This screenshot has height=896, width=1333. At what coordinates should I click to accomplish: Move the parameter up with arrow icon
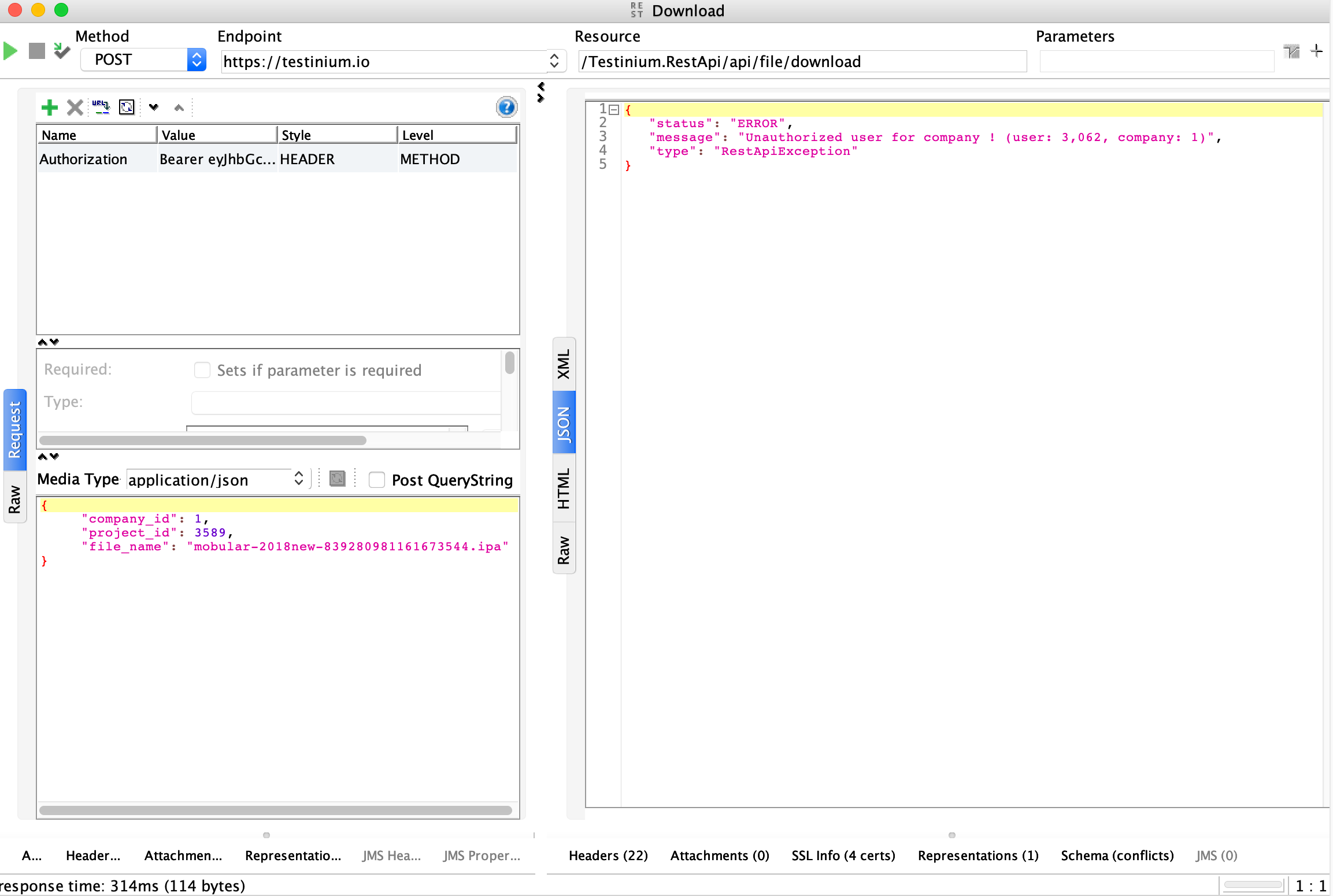click(x=179, y=107)
